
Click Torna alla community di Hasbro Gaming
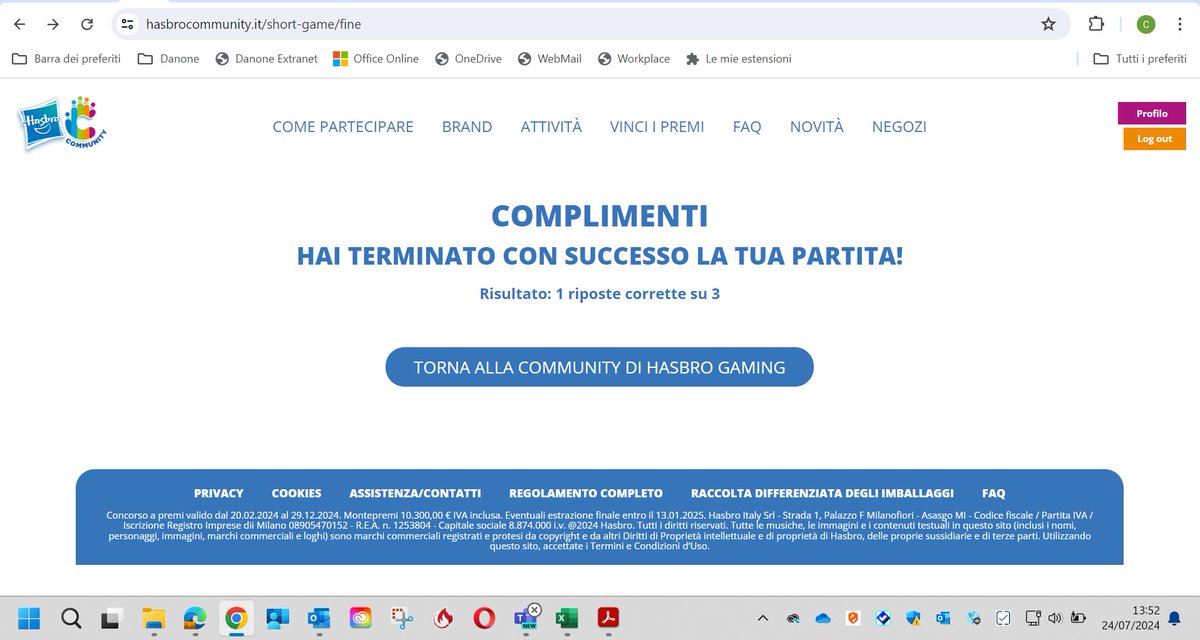[x=600, y=367]
